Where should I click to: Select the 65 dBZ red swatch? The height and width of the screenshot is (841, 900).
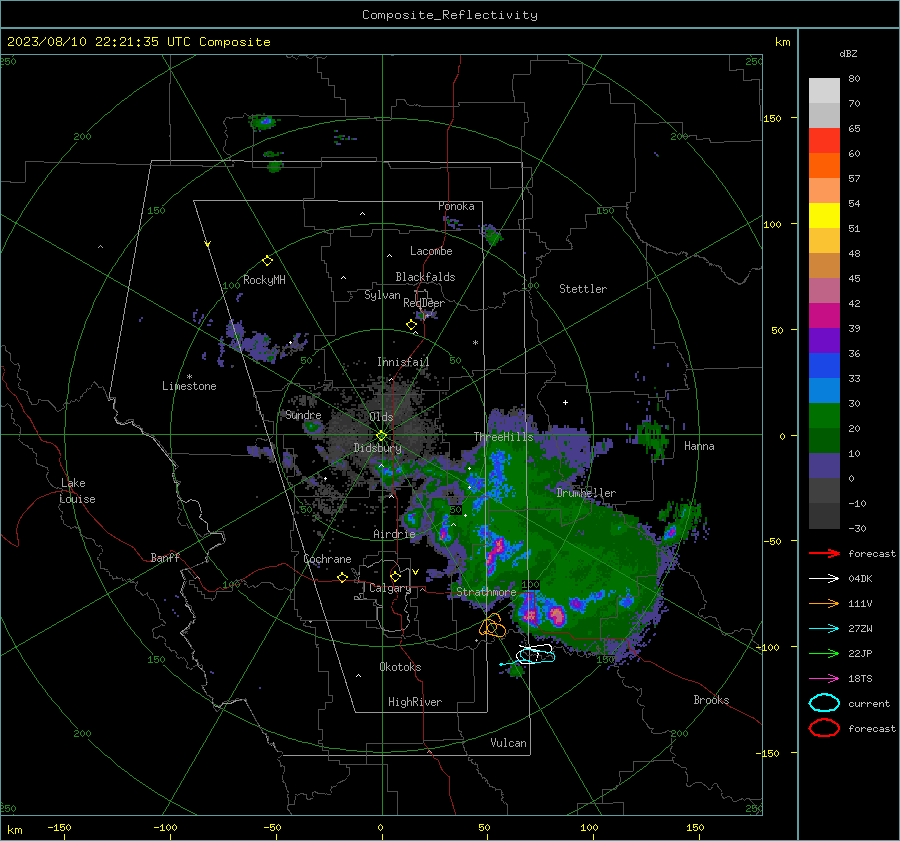(824, 140)
